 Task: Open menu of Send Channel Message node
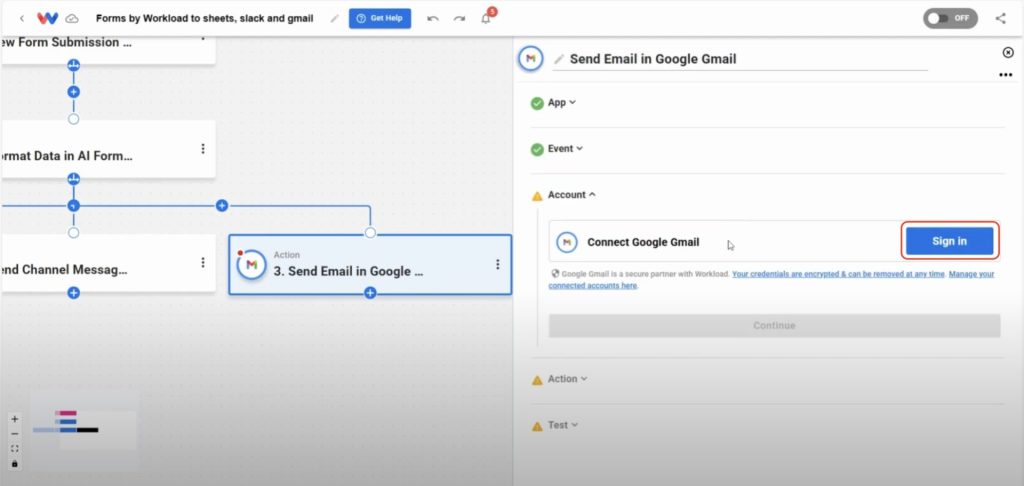(202, 263)
